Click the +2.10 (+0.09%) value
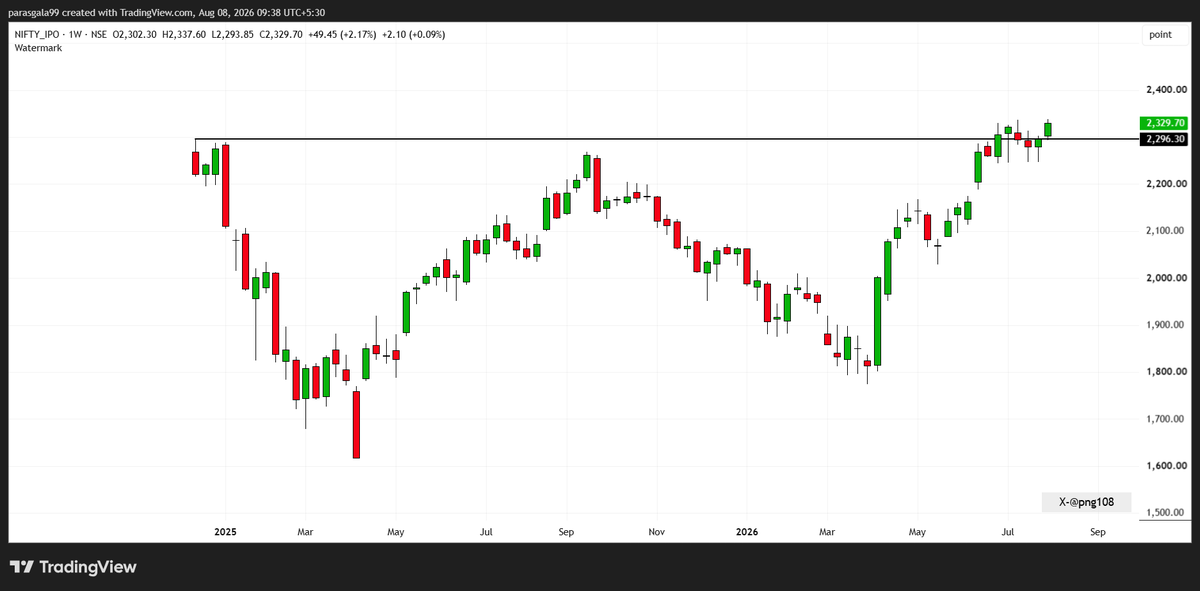The width and height of the screenshot is (1200, 591). point(412,35)
